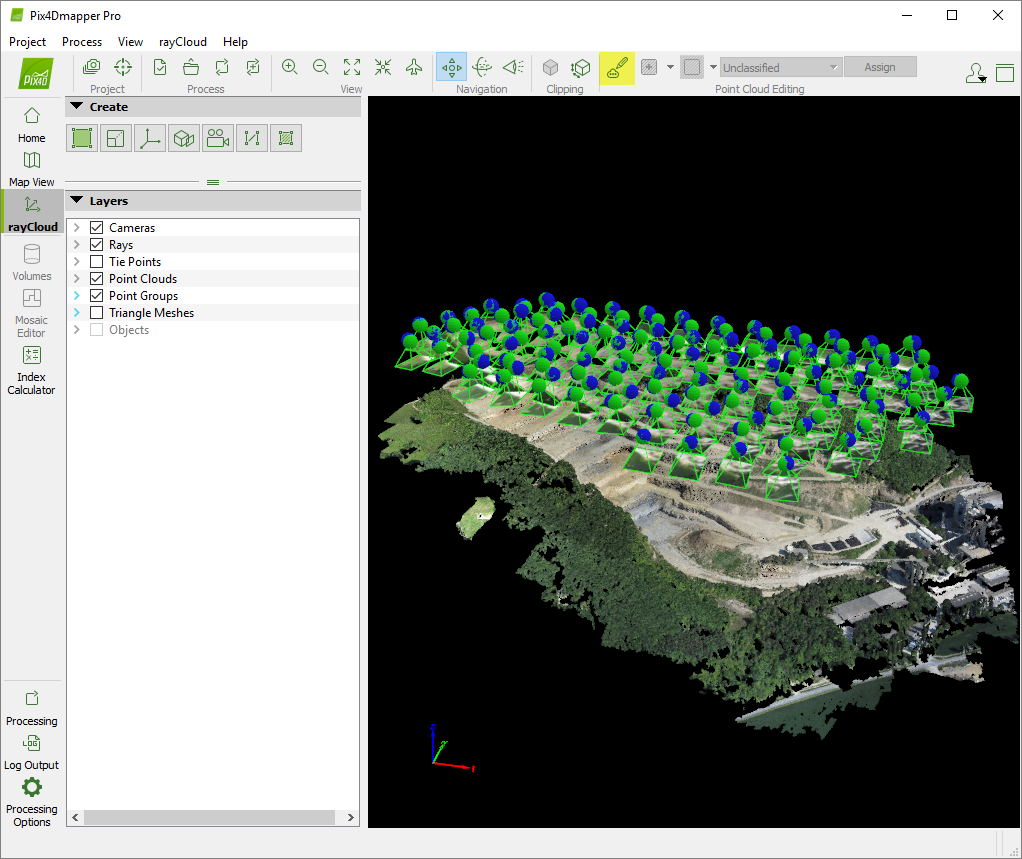Viewport: 1022px width, 859px height.
Task: Open the Unclassified classification dropdown
Action: (780, 66)
